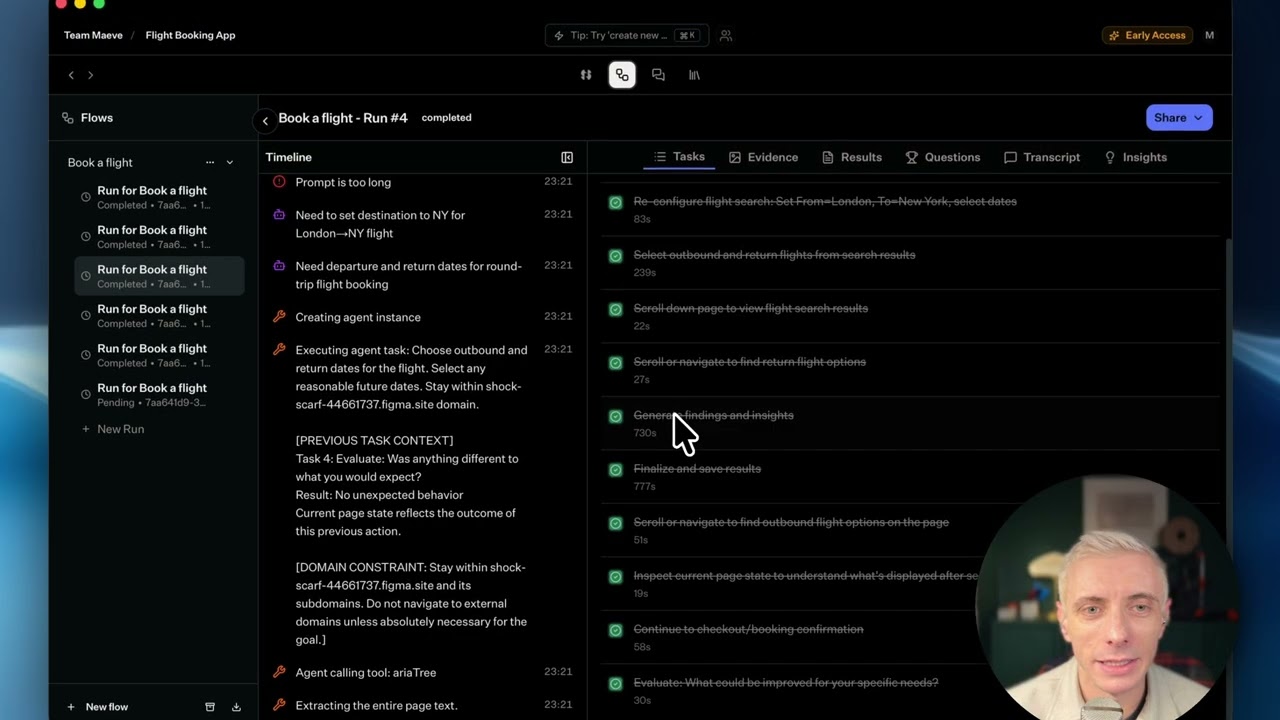Click the error icon for Prompt is too long

[279, 181]
